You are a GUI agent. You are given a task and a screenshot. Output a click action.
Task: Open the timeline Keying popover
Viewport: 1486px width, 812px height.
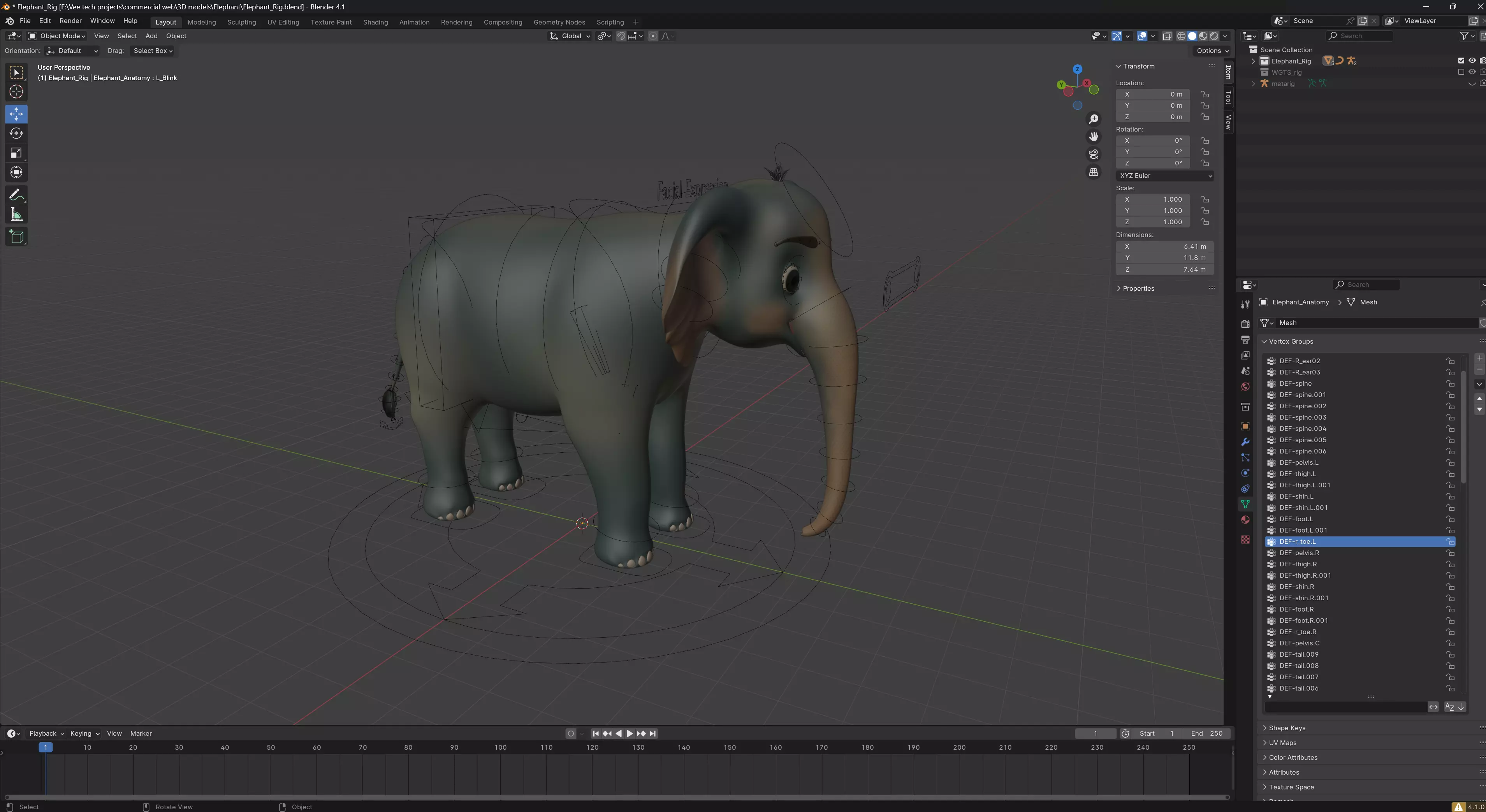click(84, 734)
